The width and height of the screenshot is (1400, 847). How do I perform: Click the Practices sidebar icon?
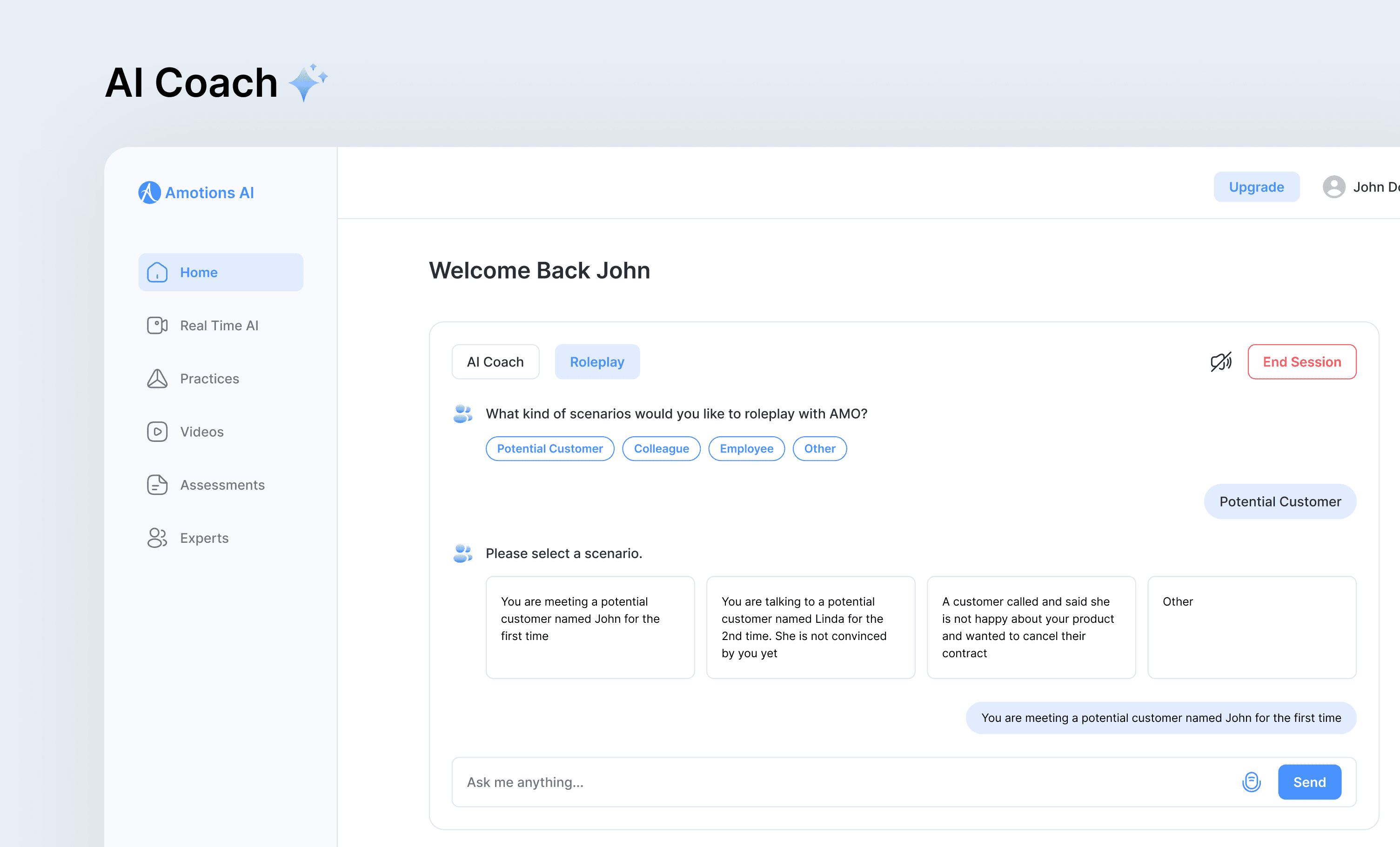coord(157,379)
